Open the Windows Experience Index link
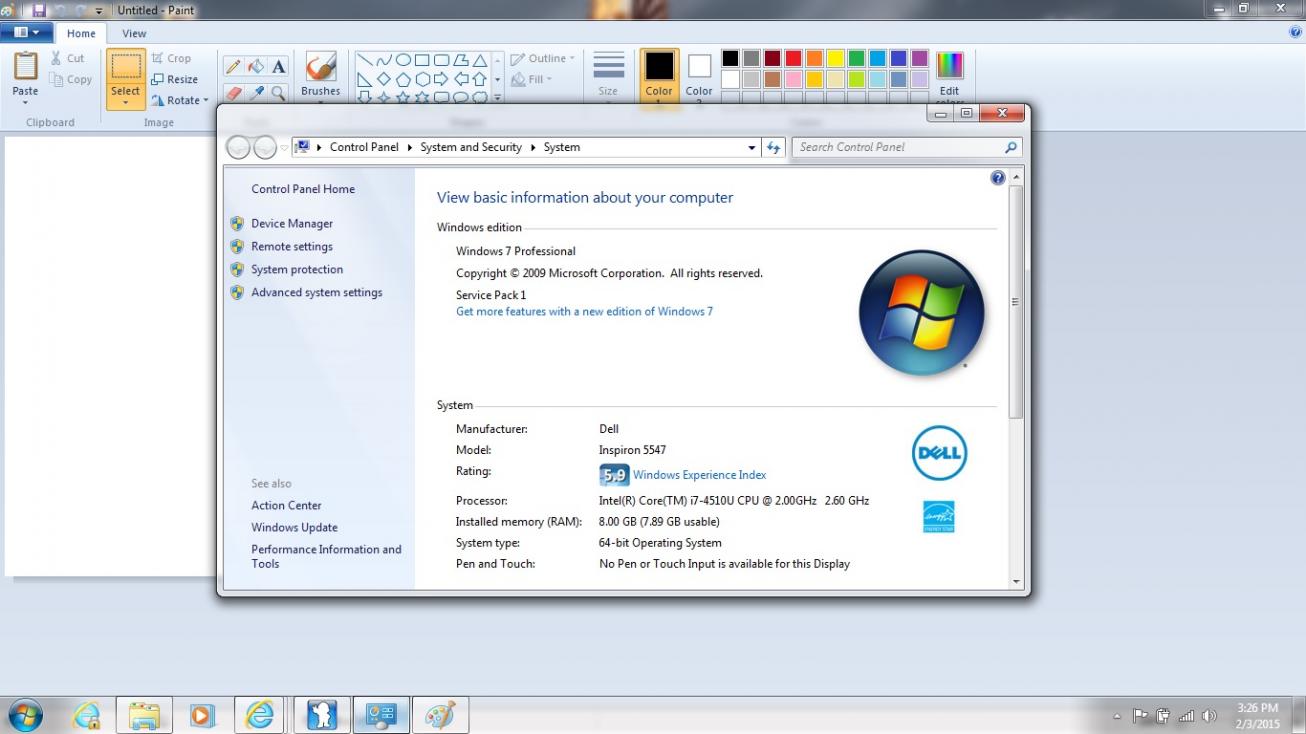Viewport: 1306px width, 734px height. (699, 475)
